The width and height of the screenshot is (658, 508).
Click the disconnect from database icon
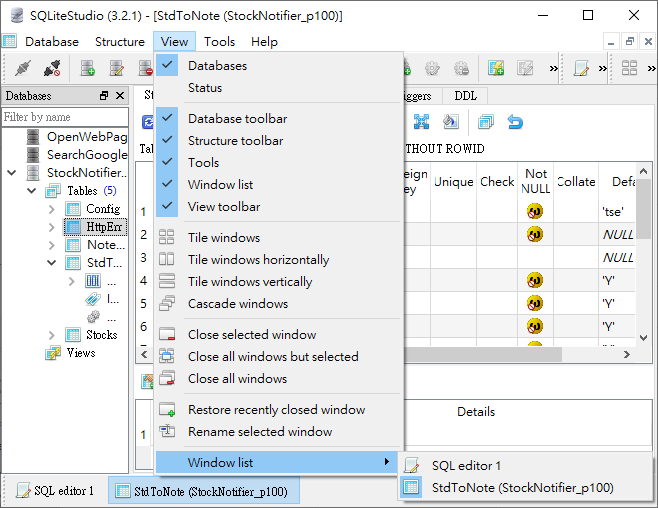[x=52, y=68]
